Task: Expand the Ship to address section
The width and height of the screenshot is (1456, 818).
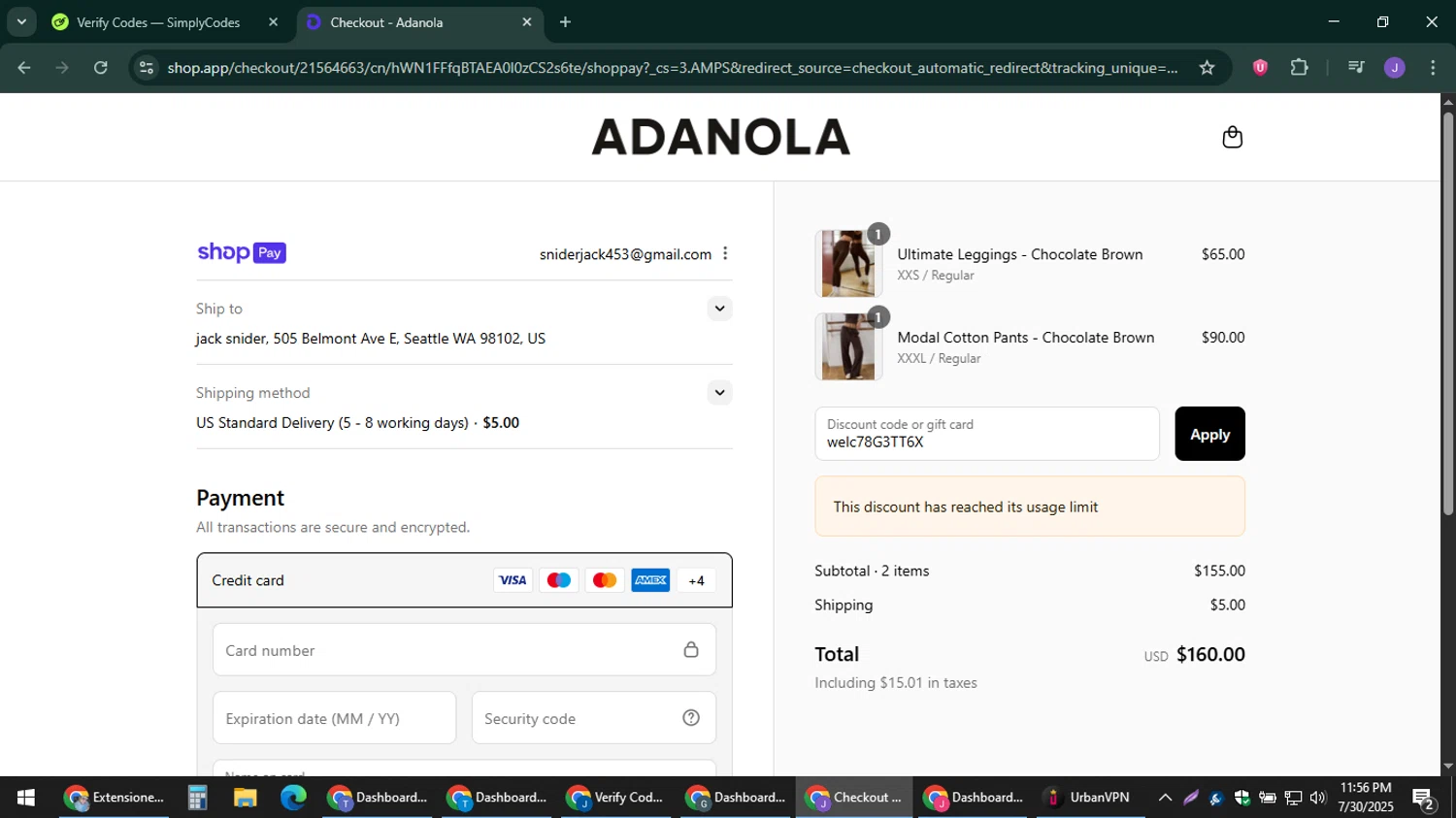Action: 719,309
